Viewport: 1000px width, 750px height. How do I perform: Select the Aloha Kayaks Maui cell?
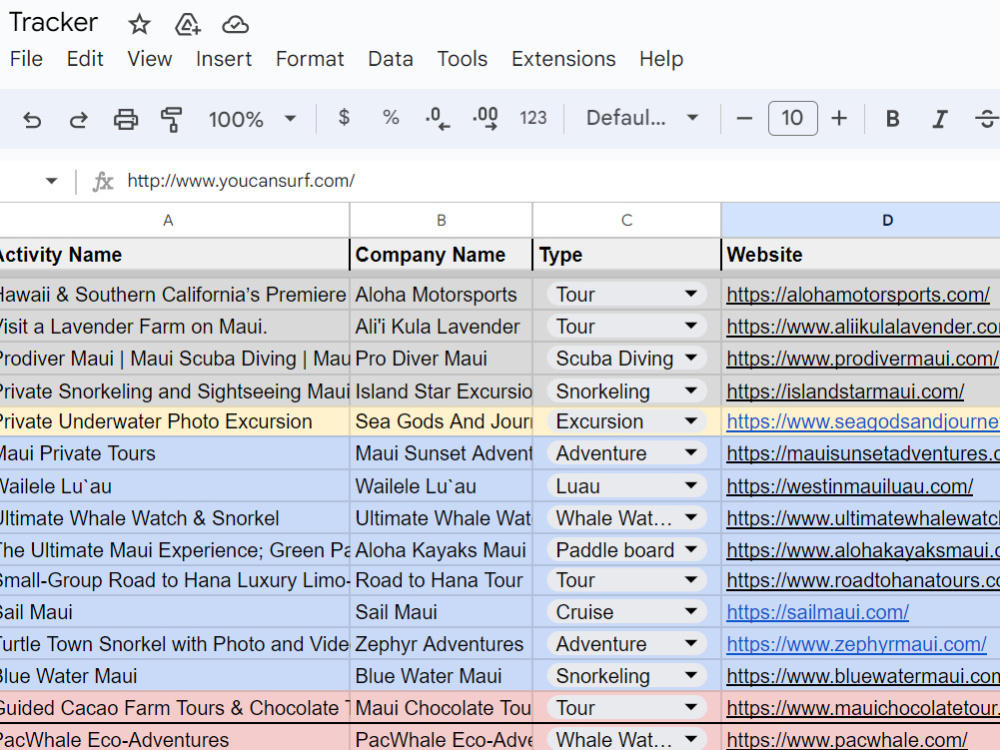(x=441, y=550)
